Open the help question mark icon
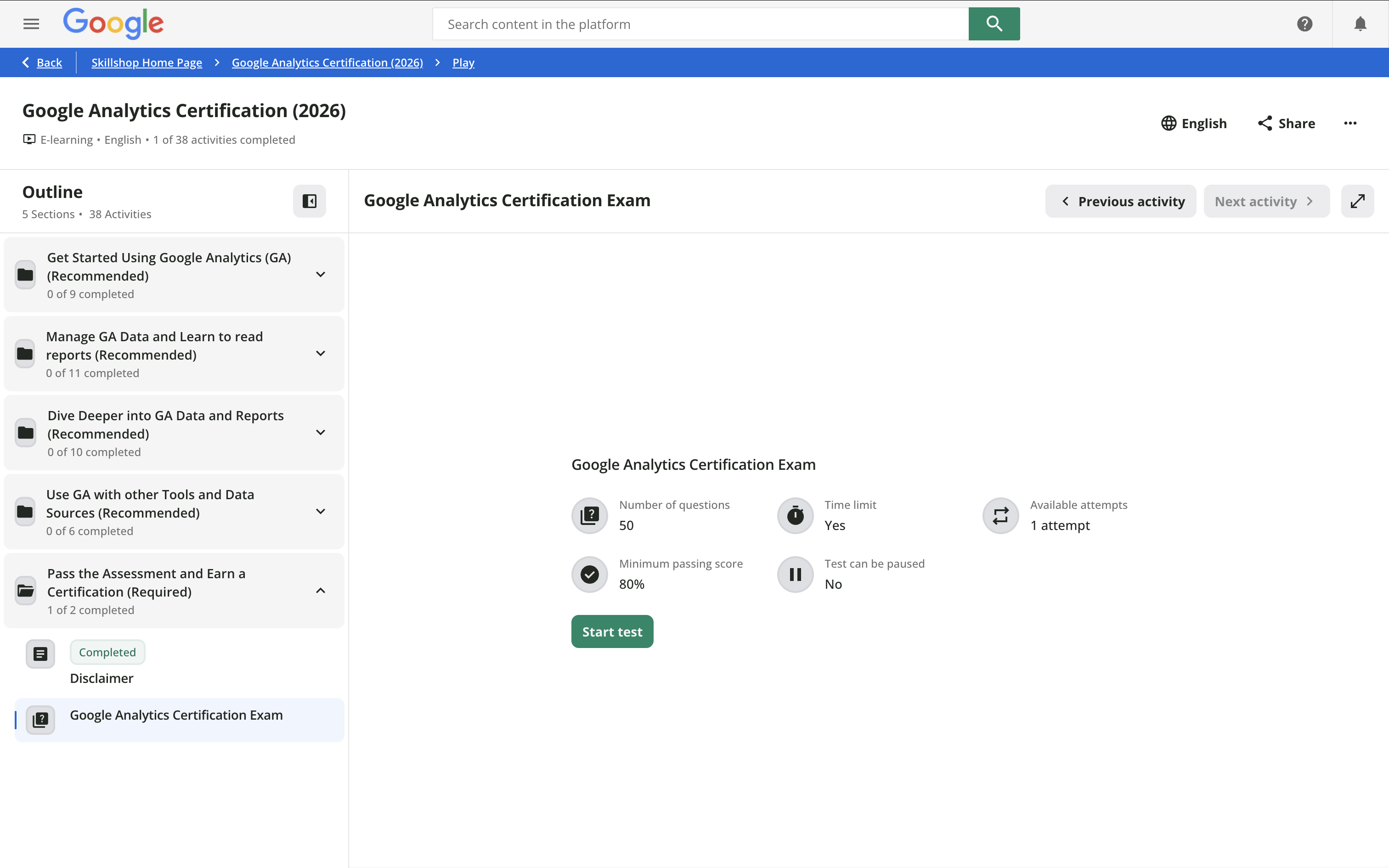This screenshot has height=868, width=1389. [x=1304, y=23]
